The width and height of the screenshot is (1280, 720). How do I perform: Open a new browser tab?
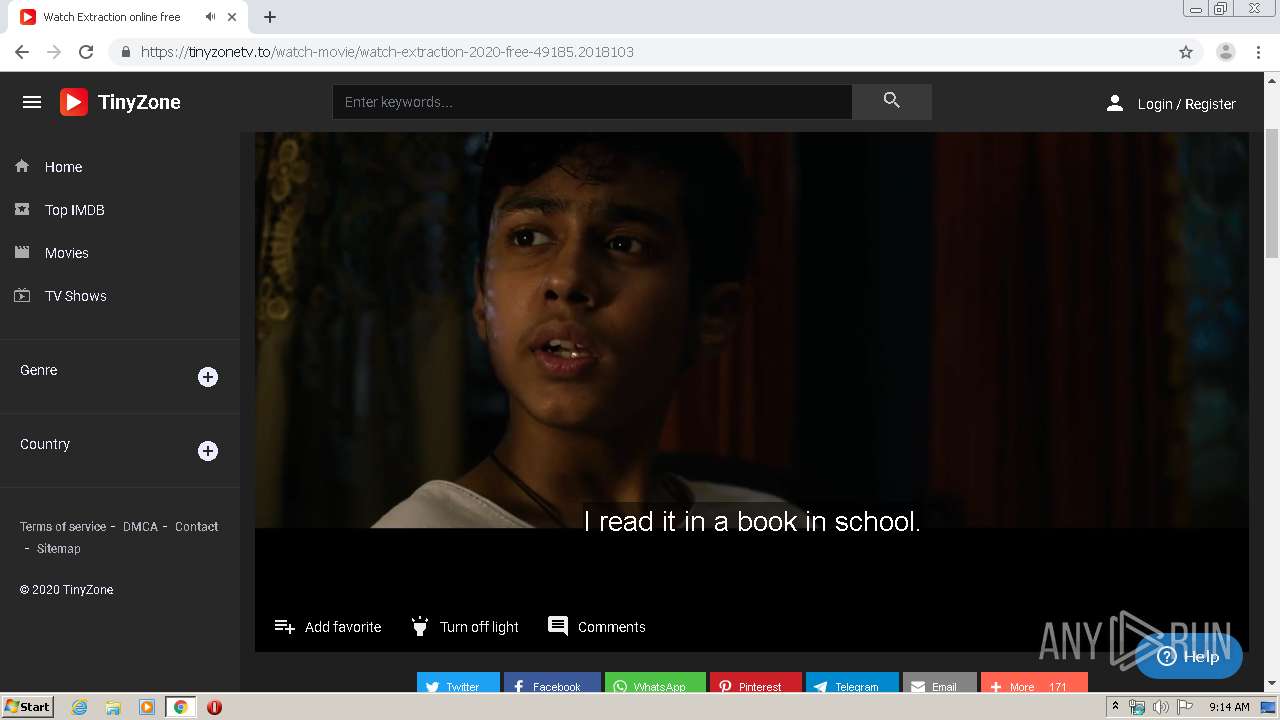pos(270,17)
